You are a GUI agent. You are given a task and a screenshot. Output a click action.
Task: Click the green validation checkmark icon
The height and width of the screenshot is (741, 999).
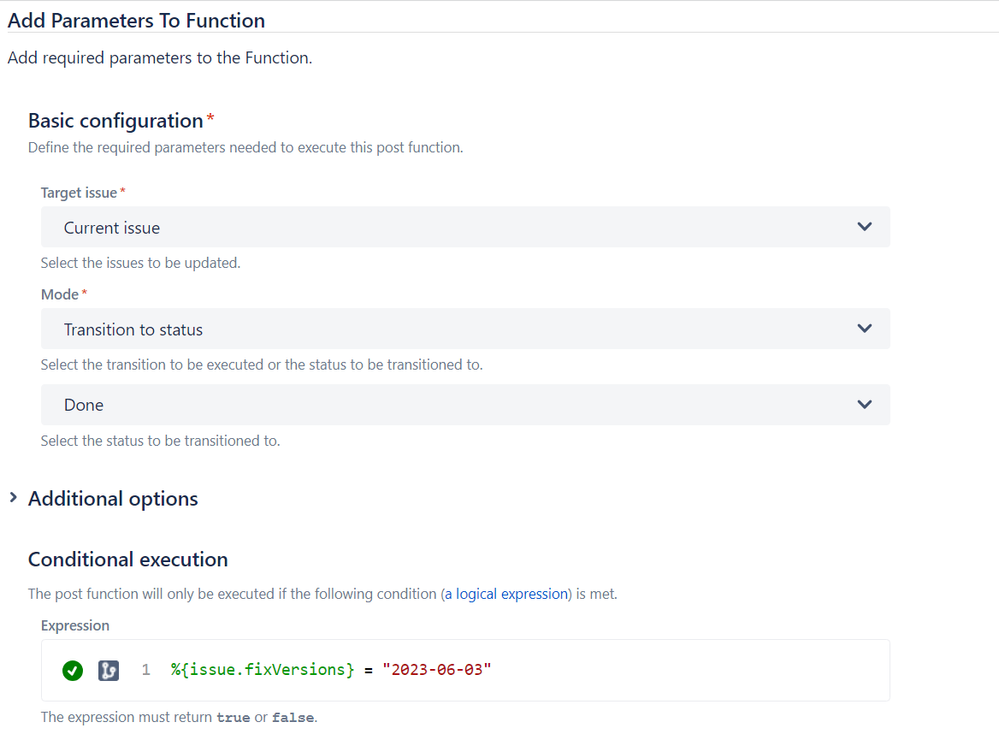click(x=72, y=670)
